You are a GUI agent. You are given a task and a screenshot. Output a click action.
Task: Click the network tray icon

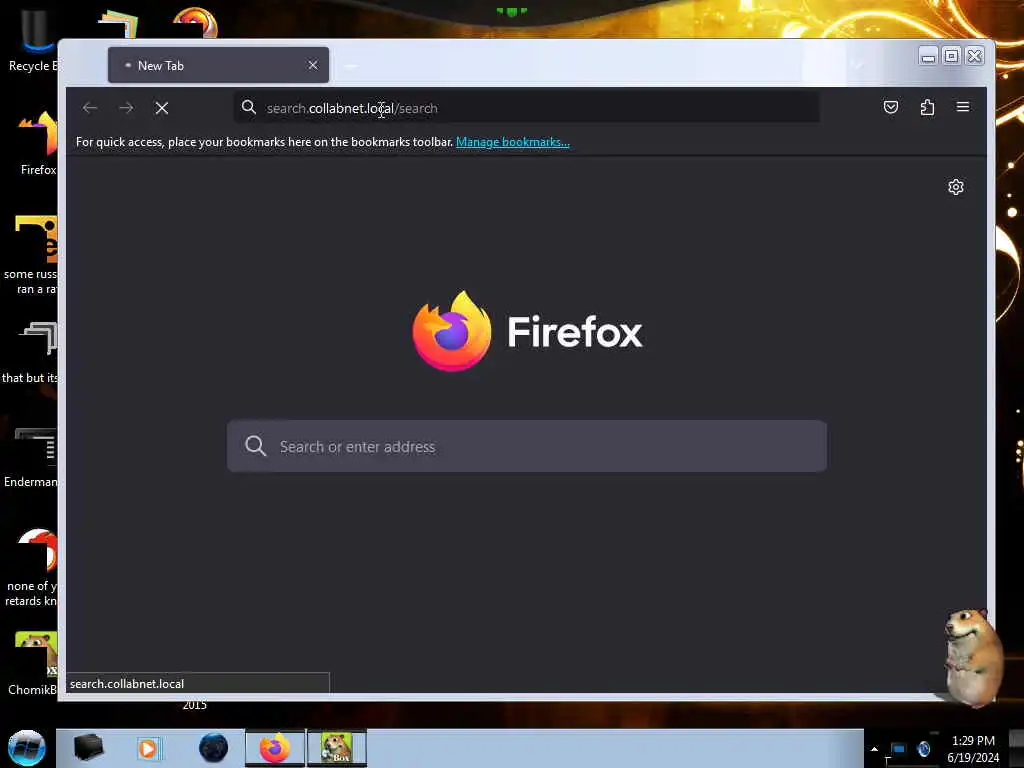[x=898, y=749]
